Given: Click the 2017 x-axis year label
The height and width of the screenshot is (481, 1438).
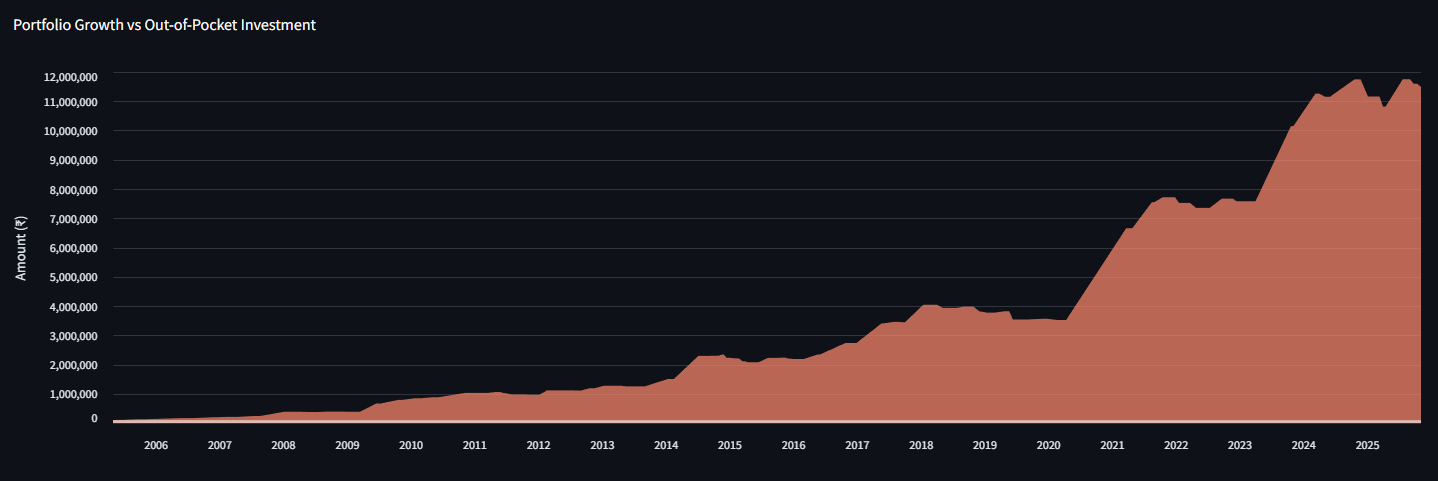Looking at the screenshot, I should [857, 446].
